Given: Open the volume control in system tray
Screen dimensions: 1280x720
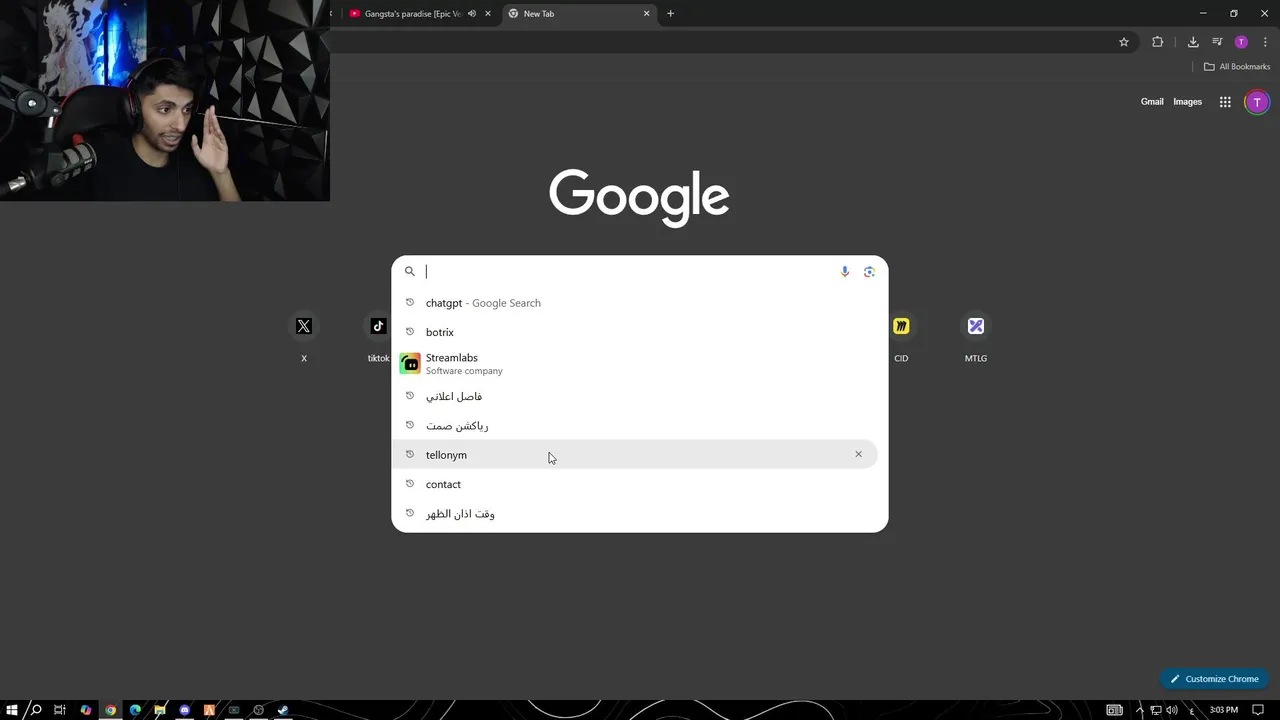Looking at the screenshot, I should coord(1171,710).
